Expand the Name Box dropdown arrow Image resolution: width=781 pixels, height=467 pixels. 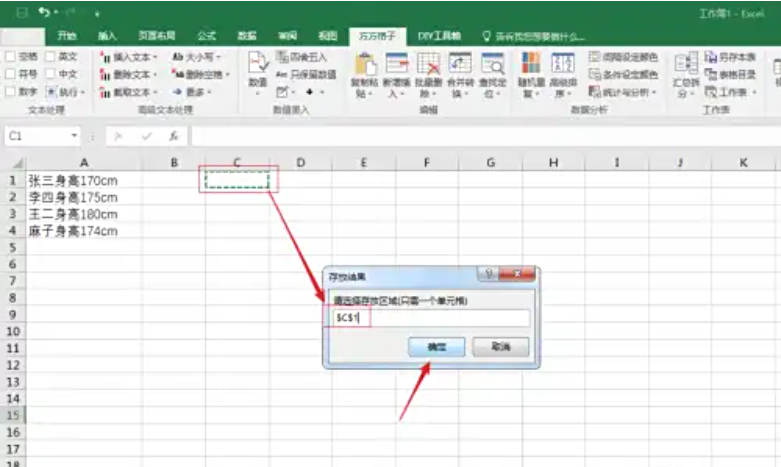74,135
